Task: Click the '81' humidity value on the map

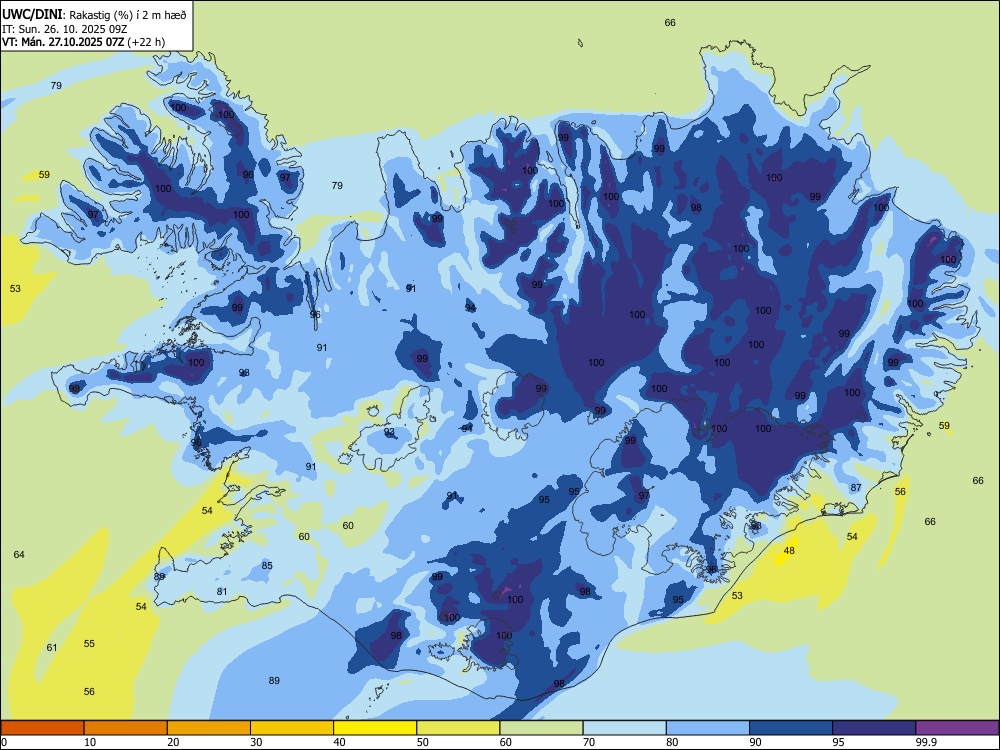Action: pos(221,591)
